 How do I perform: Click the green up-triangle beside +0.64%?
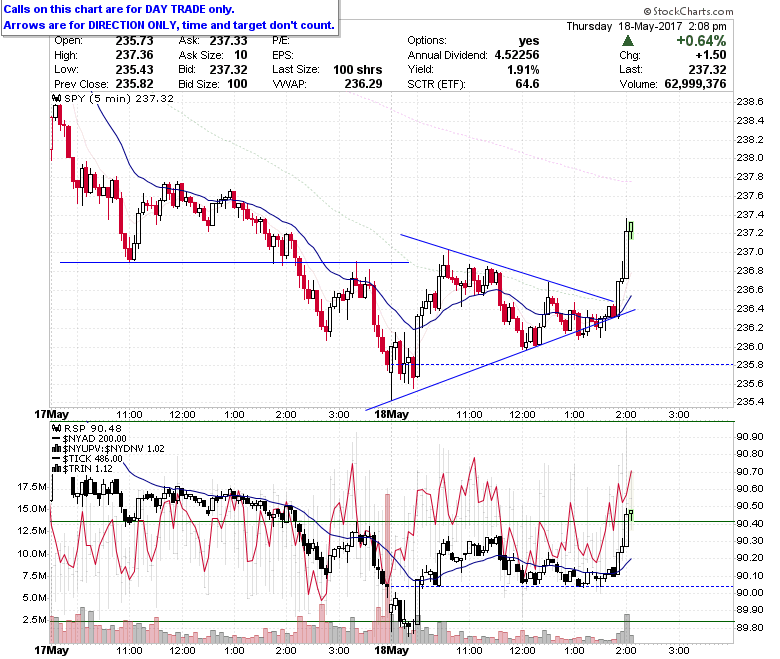(628, 41)
